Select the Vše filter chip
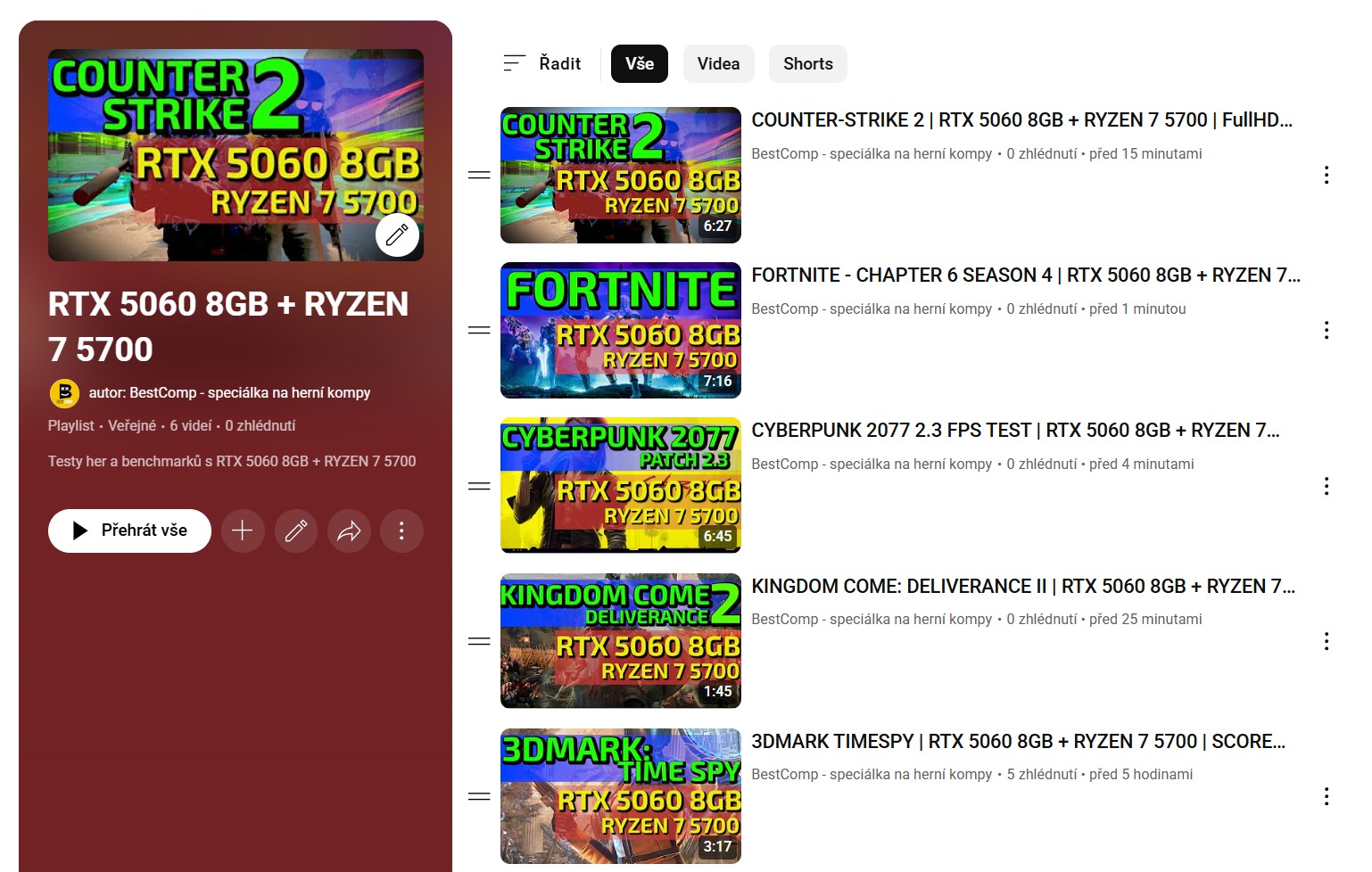1372x872 pixels. pyautogui.click(x=640, y=63)
